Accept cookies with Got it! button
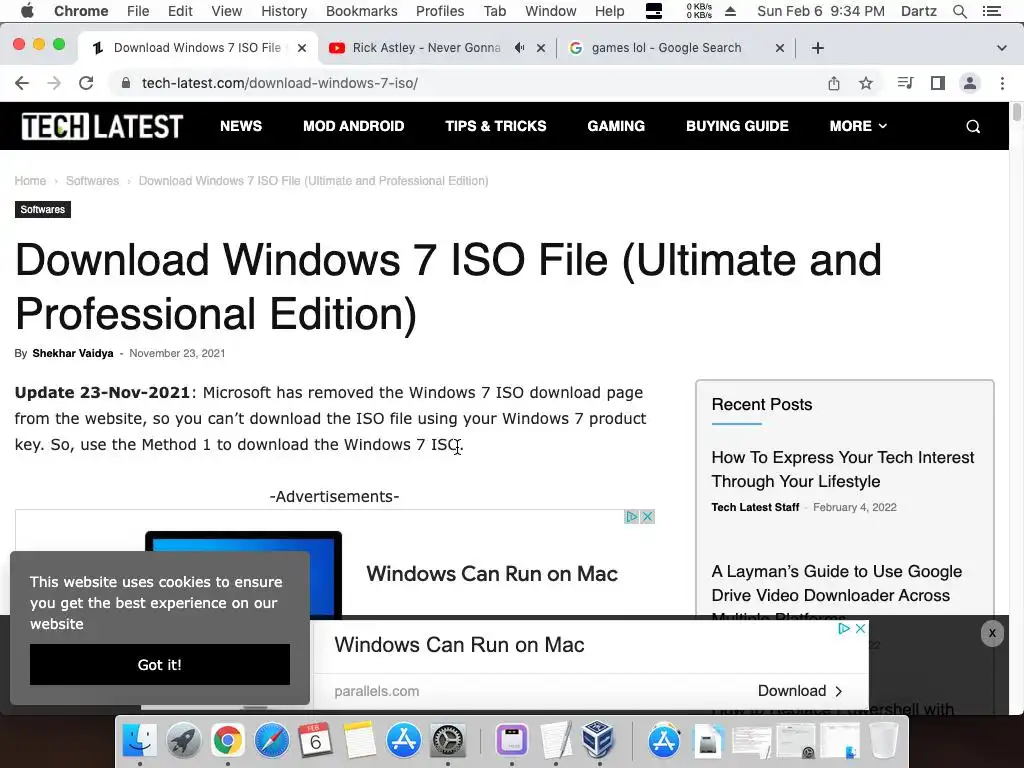 (159, 664)
